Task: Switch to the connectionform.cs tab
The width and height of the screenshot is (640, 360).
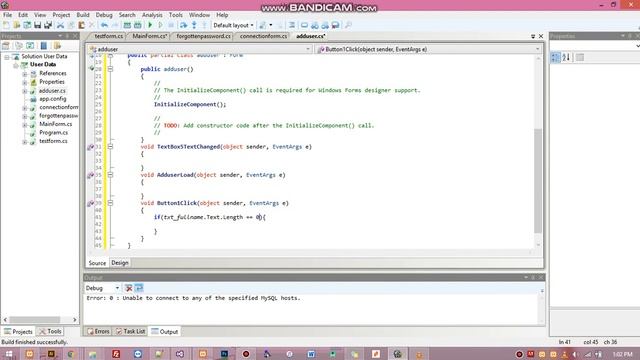Action: point(263,36)
